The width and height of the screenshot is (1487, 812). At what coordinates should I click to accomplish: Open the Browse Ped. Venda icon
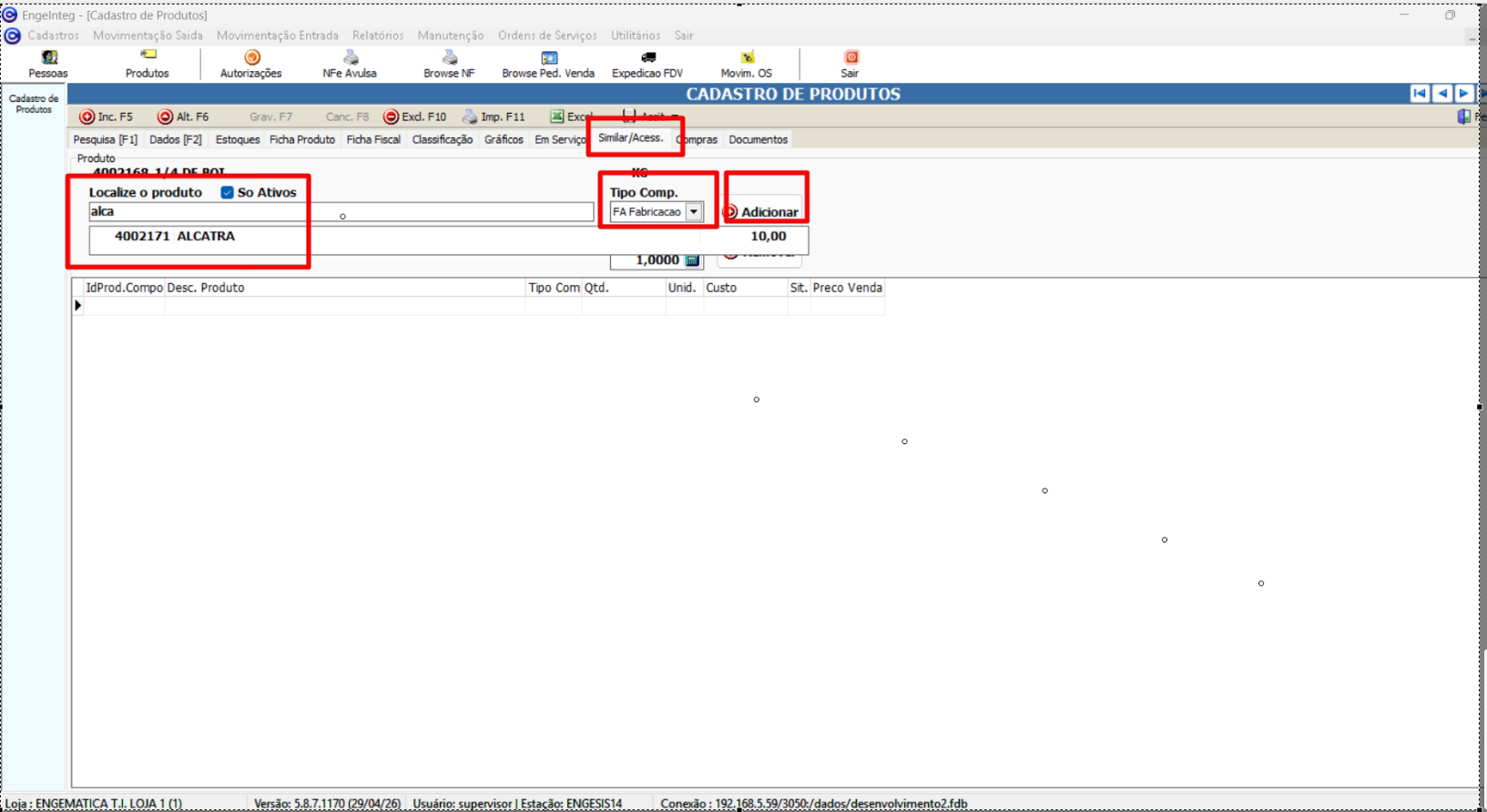tap(548, 58)
